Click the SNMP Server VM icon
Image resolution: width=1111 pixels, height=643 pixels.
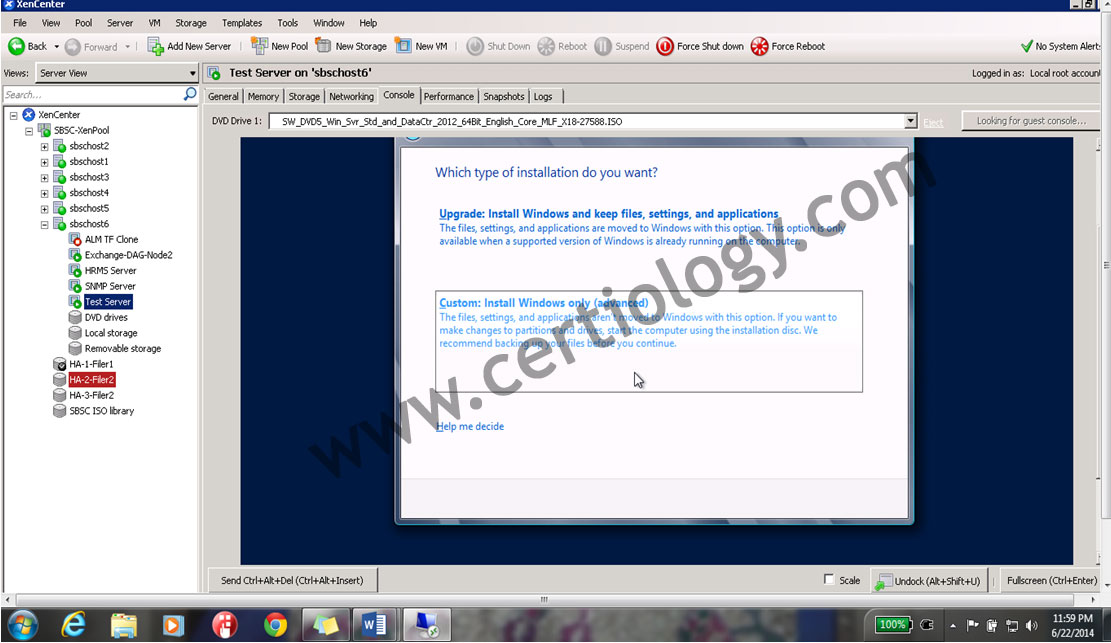75,286
